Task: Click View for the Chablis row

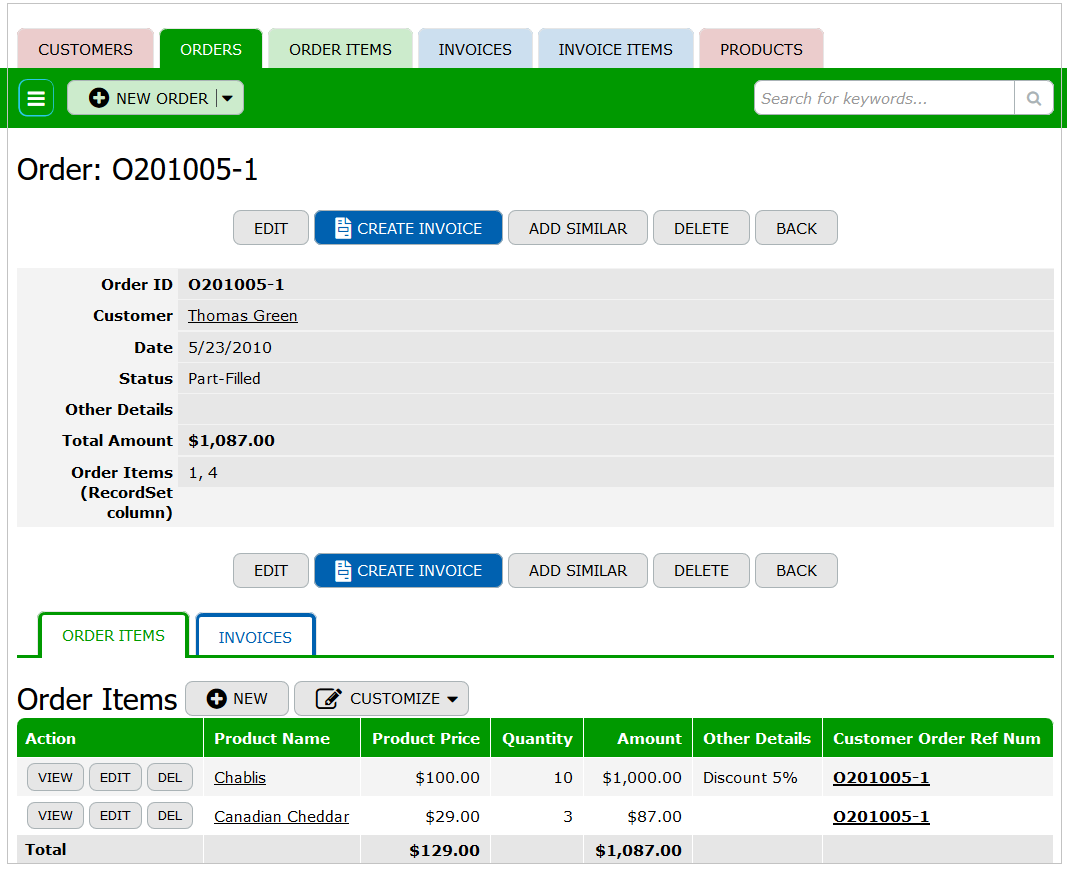Action: tap(55, 777)
